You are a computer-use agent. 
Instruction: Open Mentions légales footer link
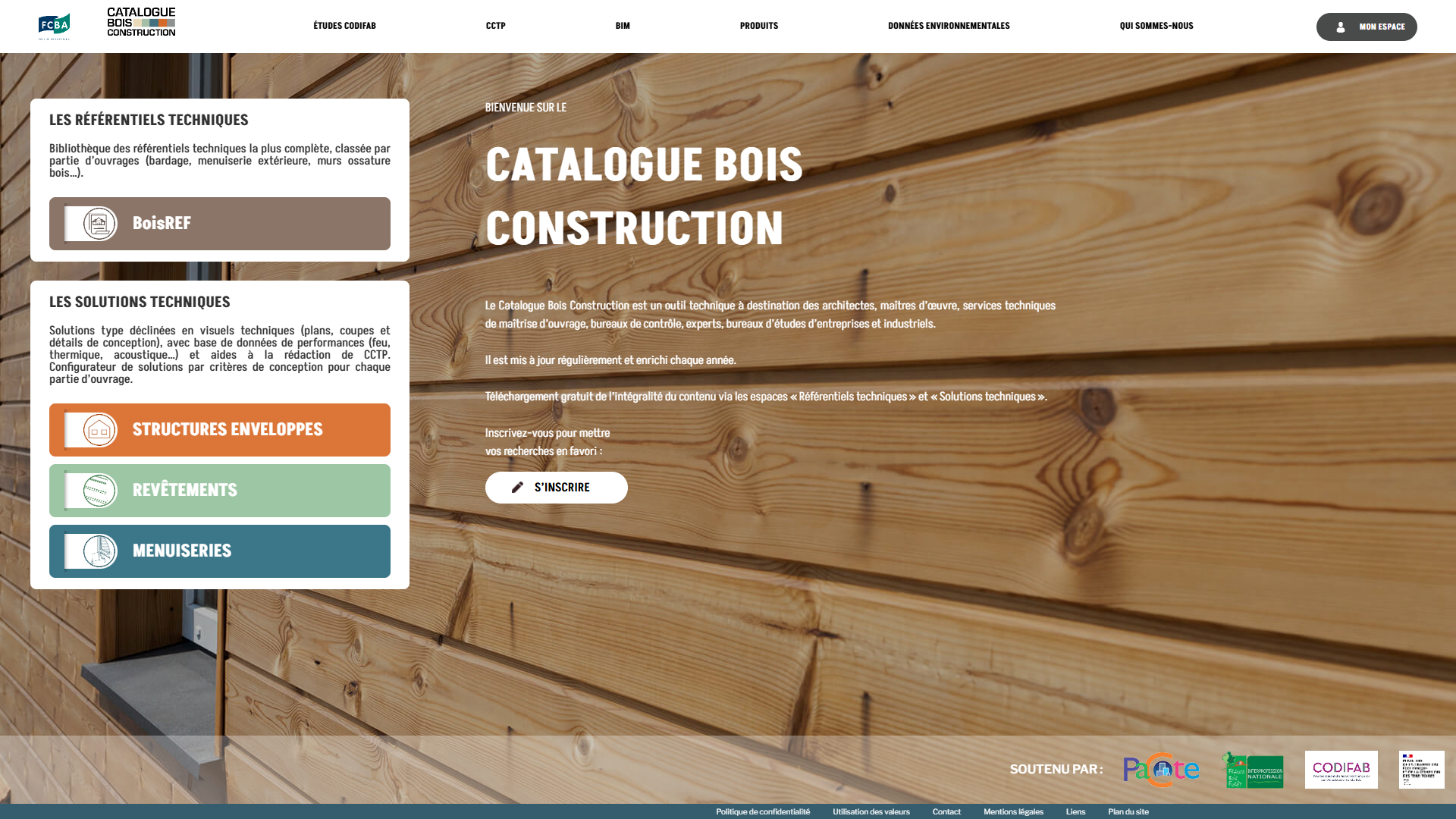(1013, 811)
